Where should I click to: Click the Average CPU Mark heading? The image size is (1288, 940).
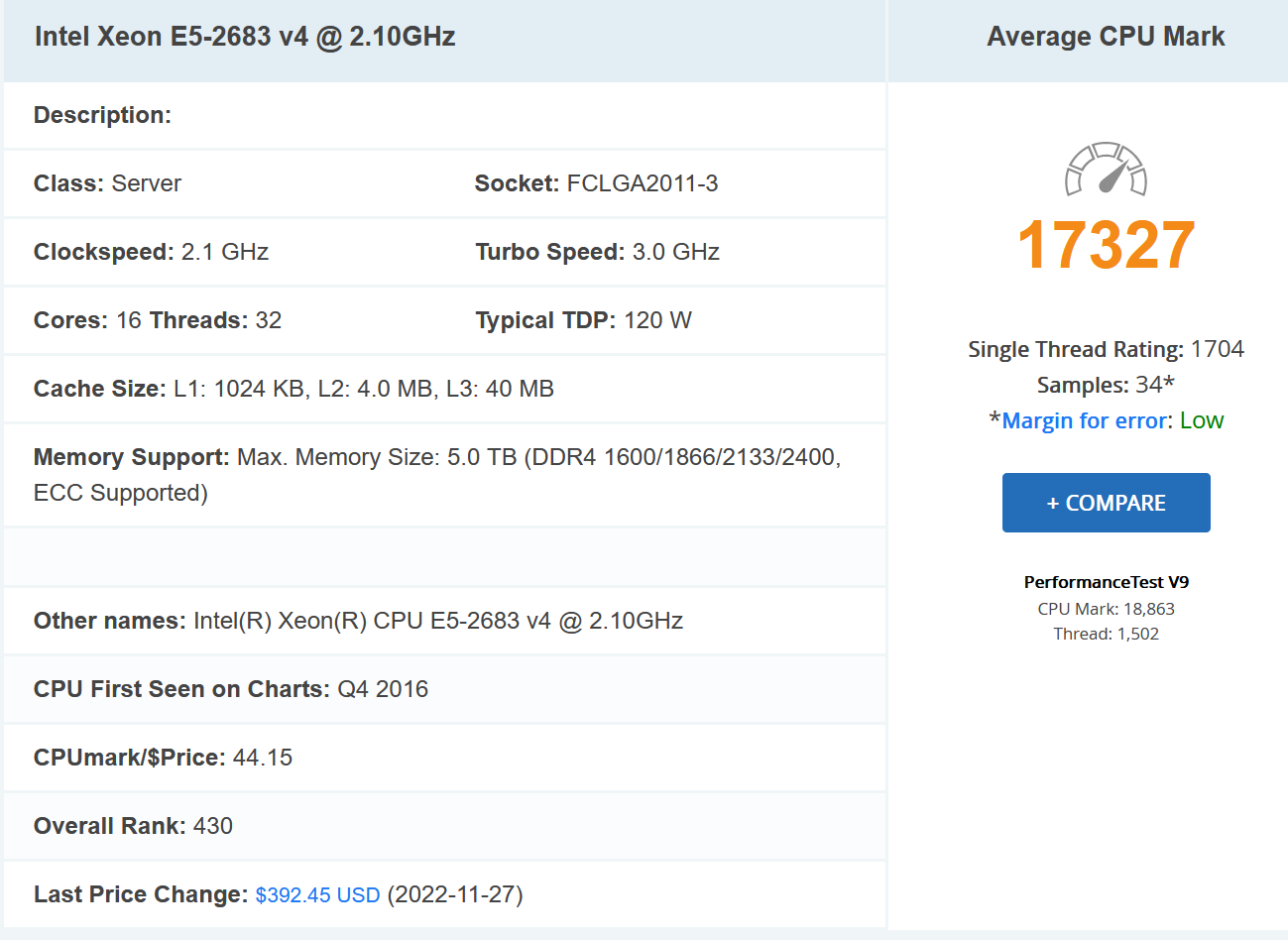tap(1106, 37)
